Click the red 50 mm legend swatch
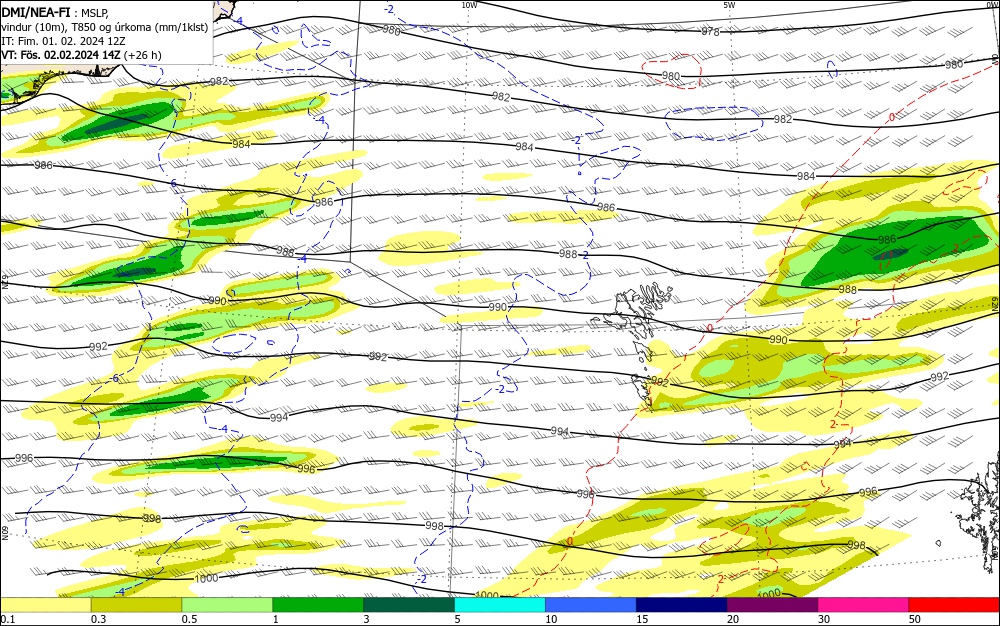This screenshot has width=1000, height=626. tap(954, 605)
